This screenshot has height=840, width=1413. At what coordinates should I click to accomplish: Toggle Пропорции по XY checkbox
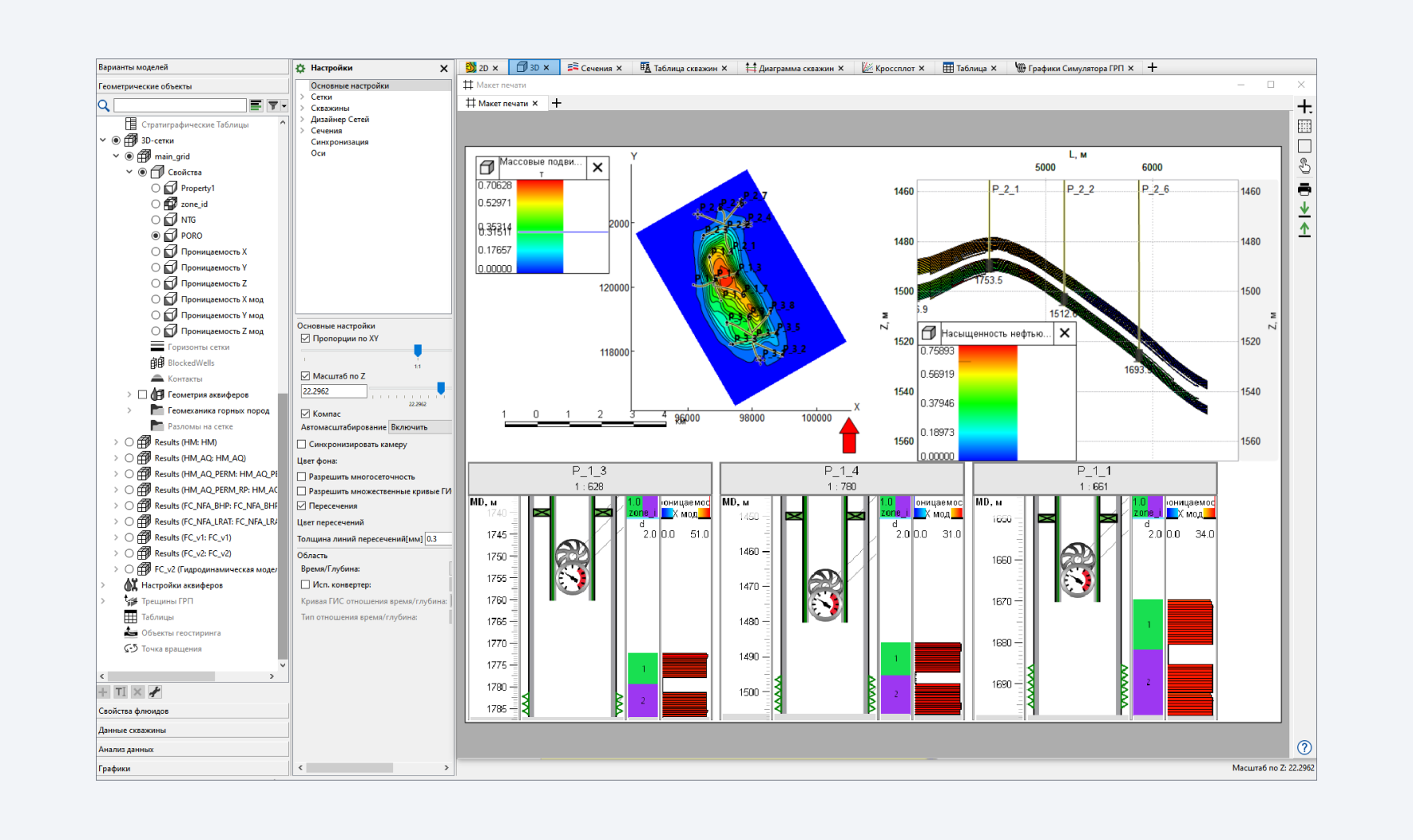305,339
